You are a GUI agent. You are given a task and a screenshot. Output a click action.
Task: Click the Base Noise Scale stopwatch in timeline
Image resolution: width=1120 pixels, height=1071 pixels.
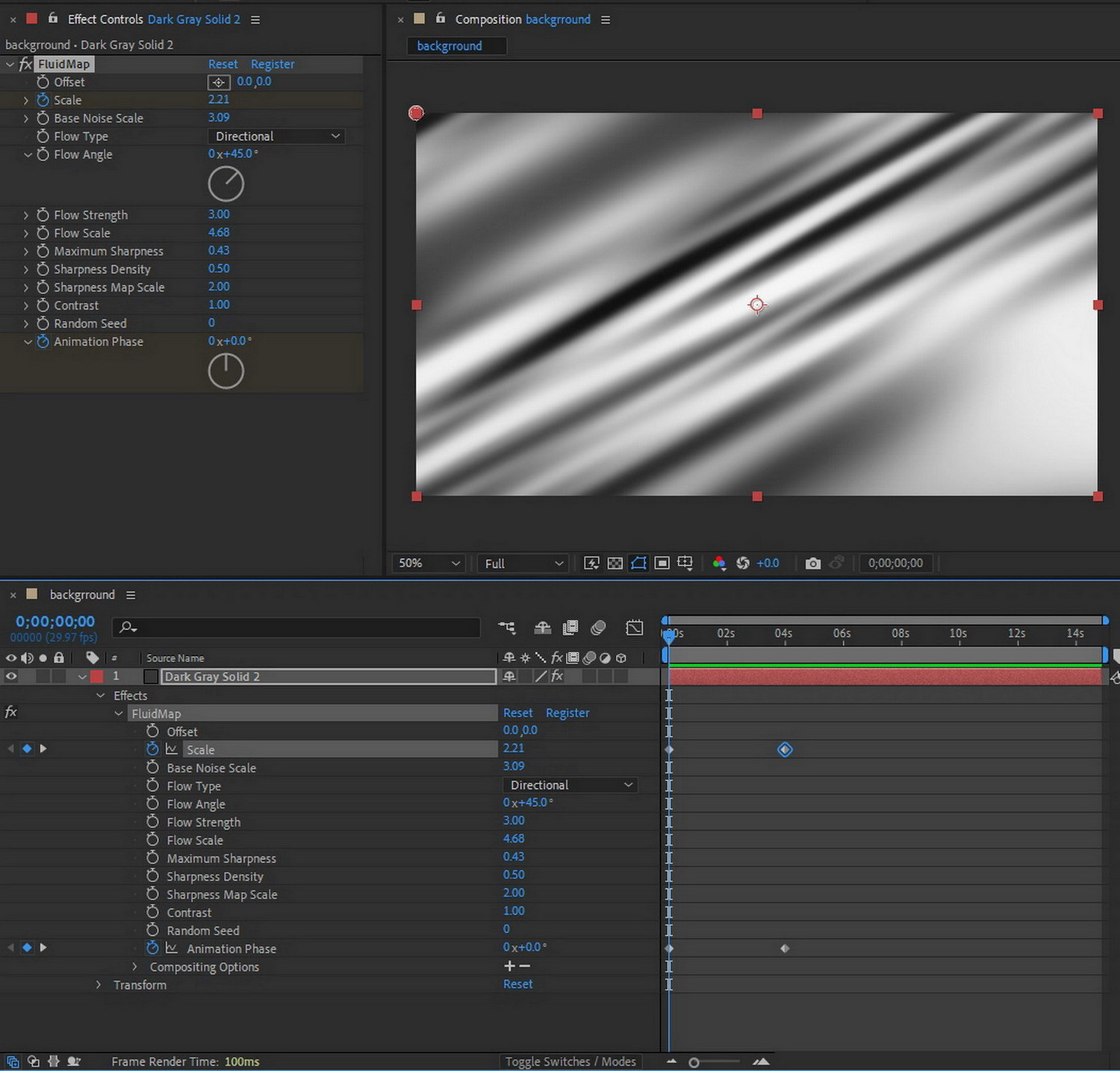[152, 767]
